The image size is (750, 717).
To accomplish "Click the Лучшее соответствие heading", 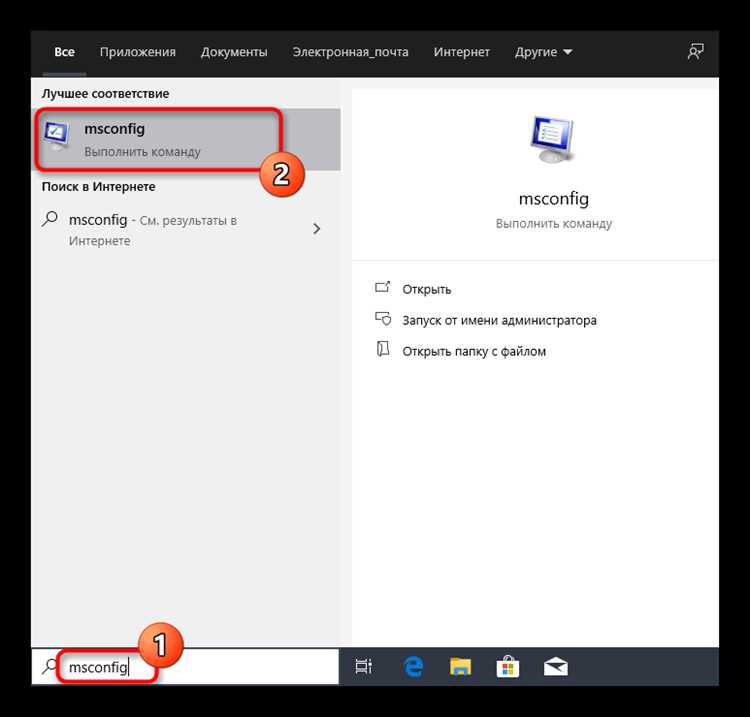I will pos(105,93).
